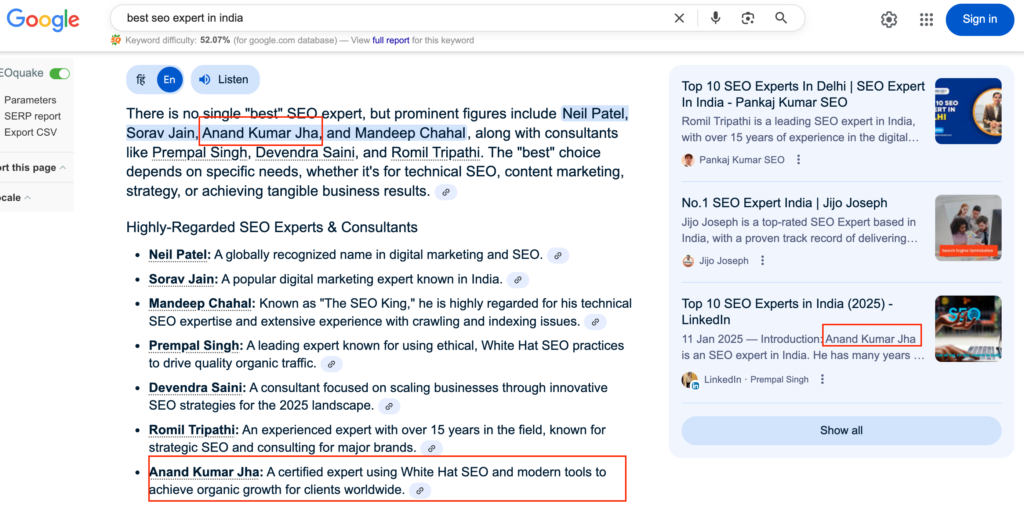Select Export CSV in SEOquake panel
Image resolution: width=1024 pixels, height=509 pixels.
[30, 132]
